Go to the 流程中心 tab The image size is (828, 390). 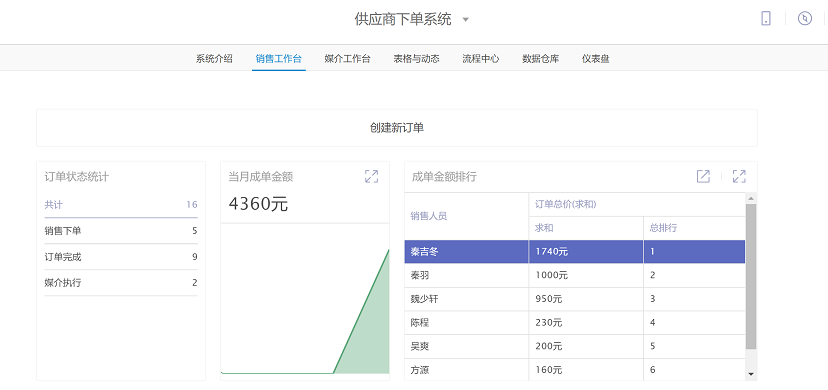click(x=481, y=59)
